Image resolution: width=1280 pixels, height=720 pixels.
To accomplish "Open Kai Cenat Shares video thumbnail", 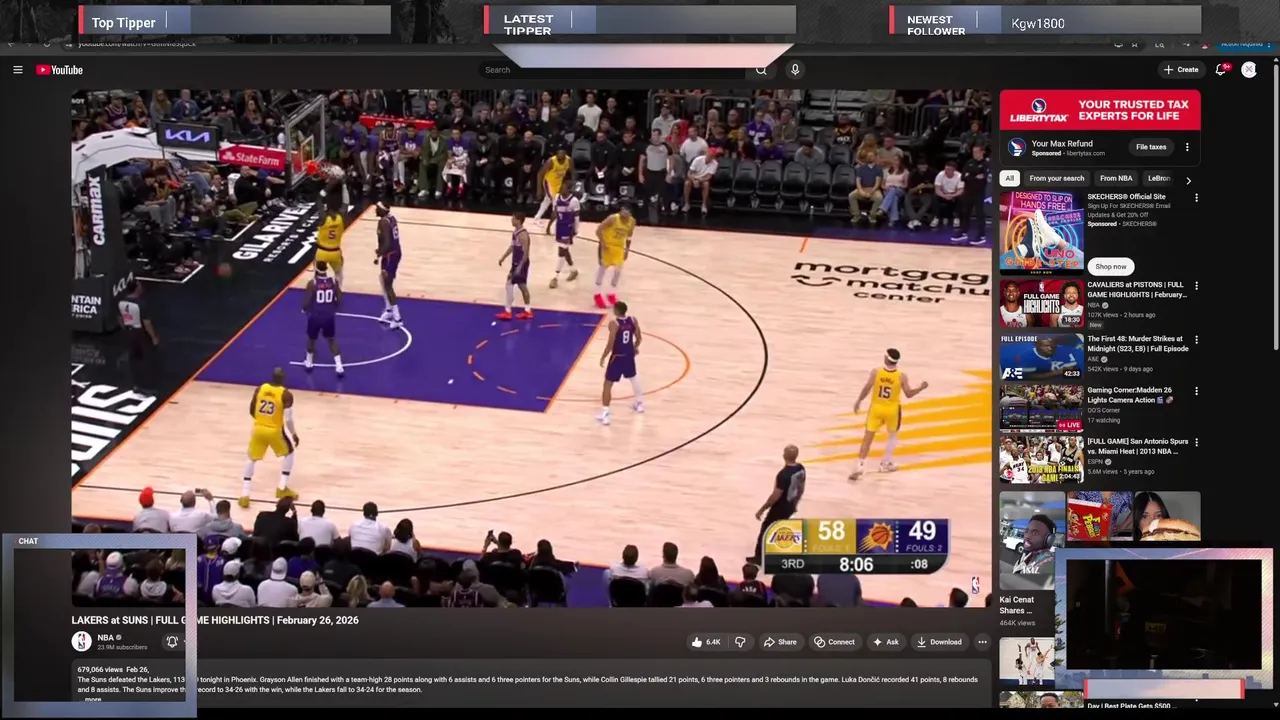I will (1032, 540).
